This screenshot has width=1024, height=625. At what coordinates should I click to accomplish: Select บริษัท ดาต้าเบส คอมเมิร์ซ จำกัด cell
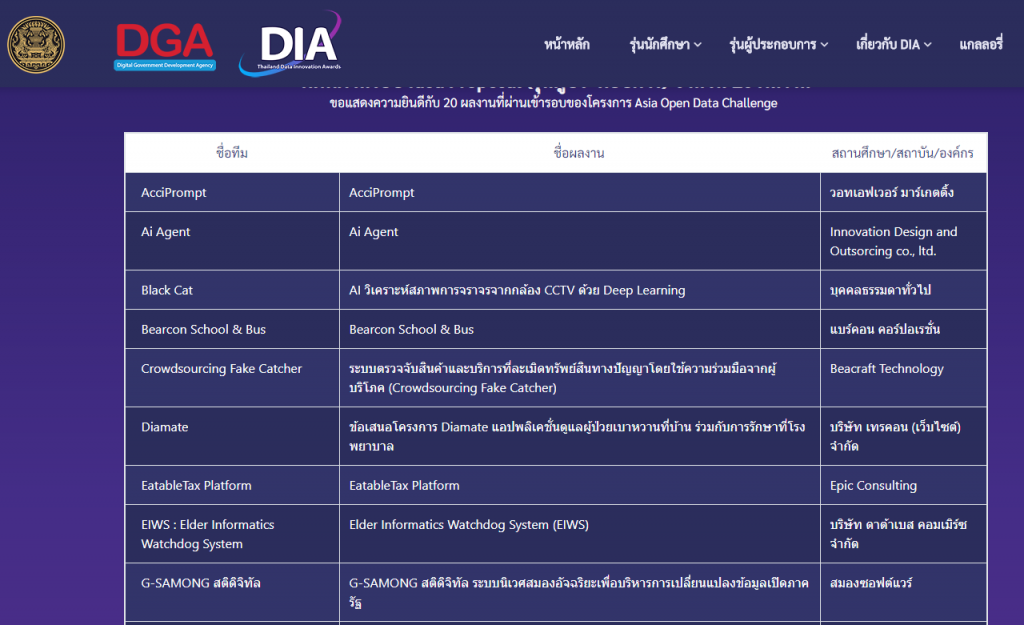903,534
